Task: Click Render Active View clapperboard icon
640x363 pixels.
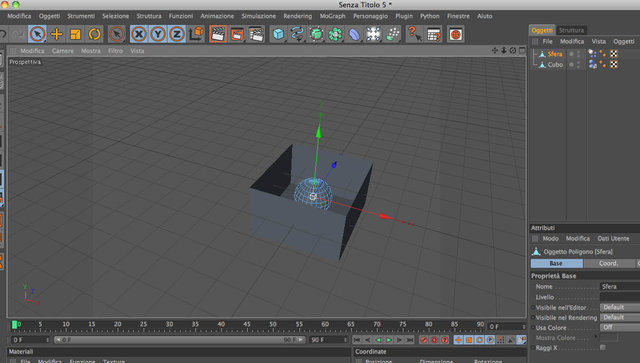Action: [218, 34]
